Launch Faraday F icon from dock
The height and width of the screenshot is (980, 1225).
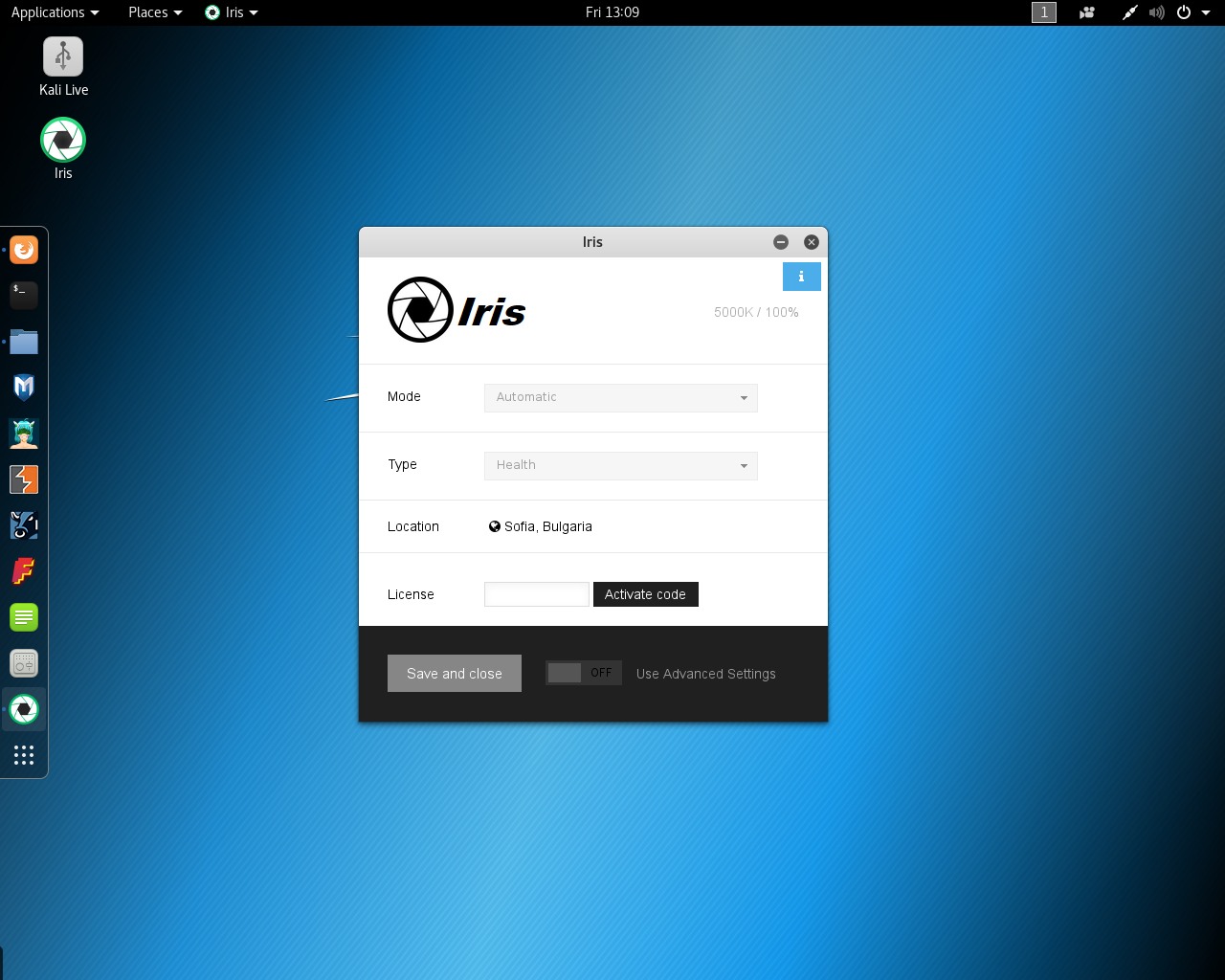point(24,571)
